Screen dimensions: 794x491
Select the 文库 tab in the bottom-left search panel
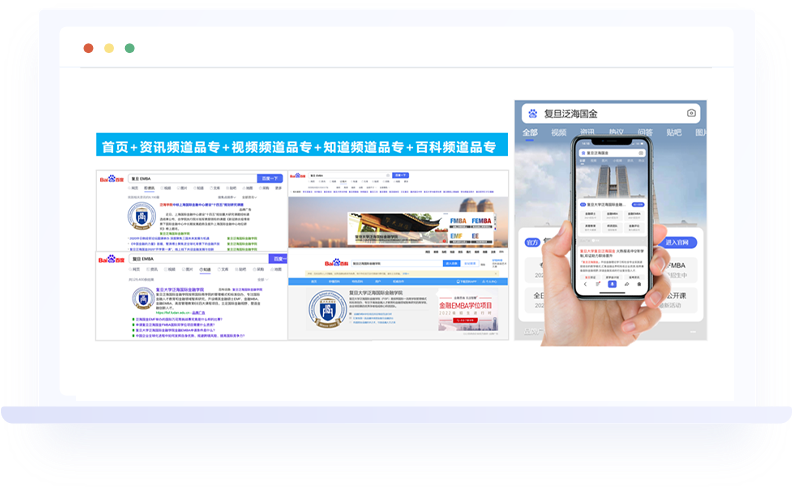point(223,269)
